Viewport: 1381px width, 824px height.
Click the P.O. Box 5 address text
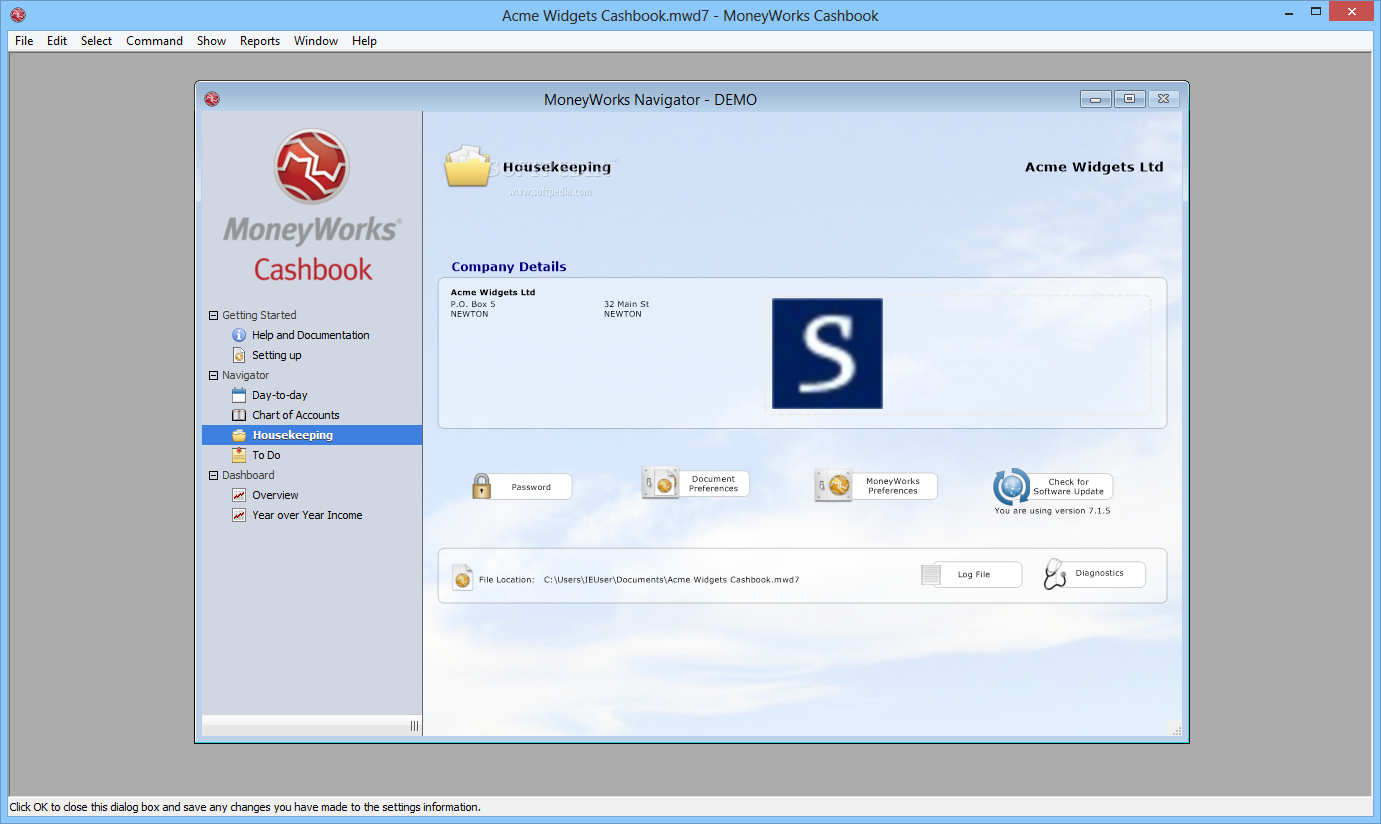[473, 304]
